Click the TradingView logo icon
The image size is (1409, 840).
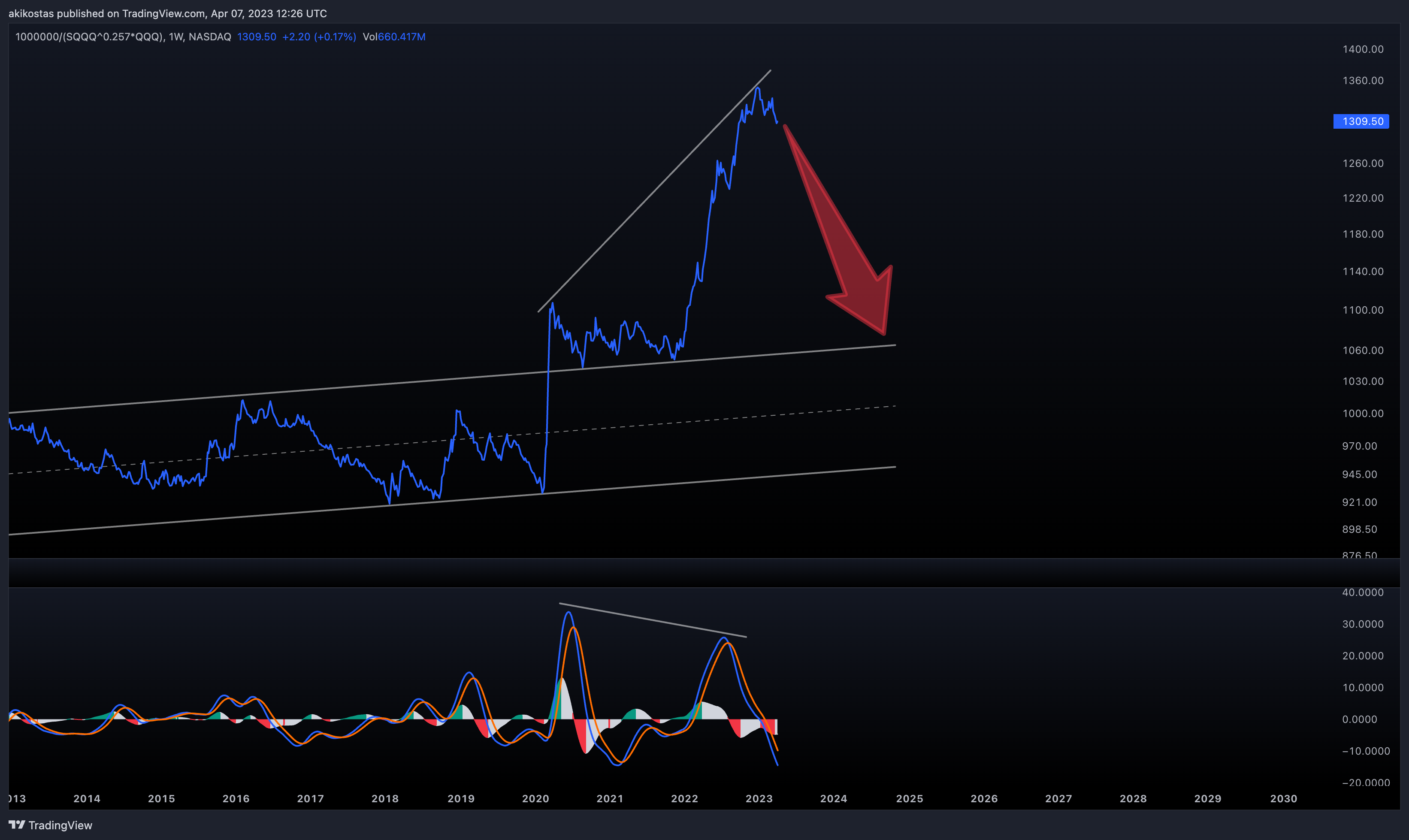[17, 825]
